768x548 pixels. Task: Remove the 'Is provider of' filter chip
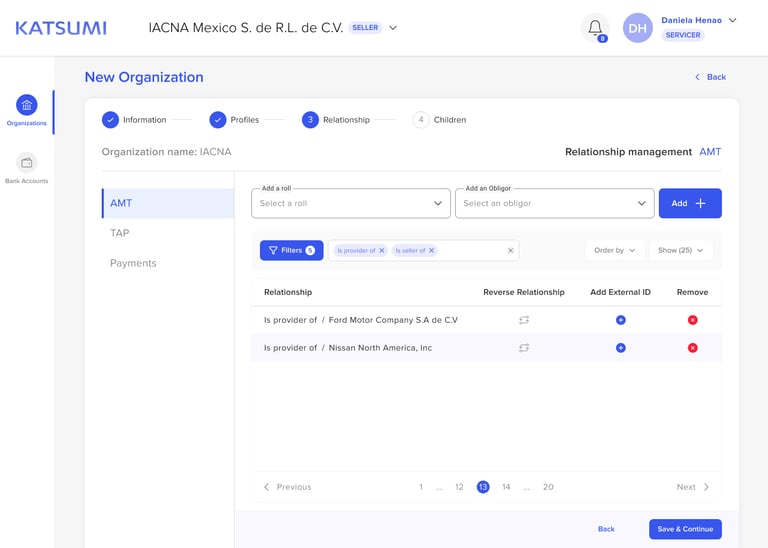tap(382, 250)
